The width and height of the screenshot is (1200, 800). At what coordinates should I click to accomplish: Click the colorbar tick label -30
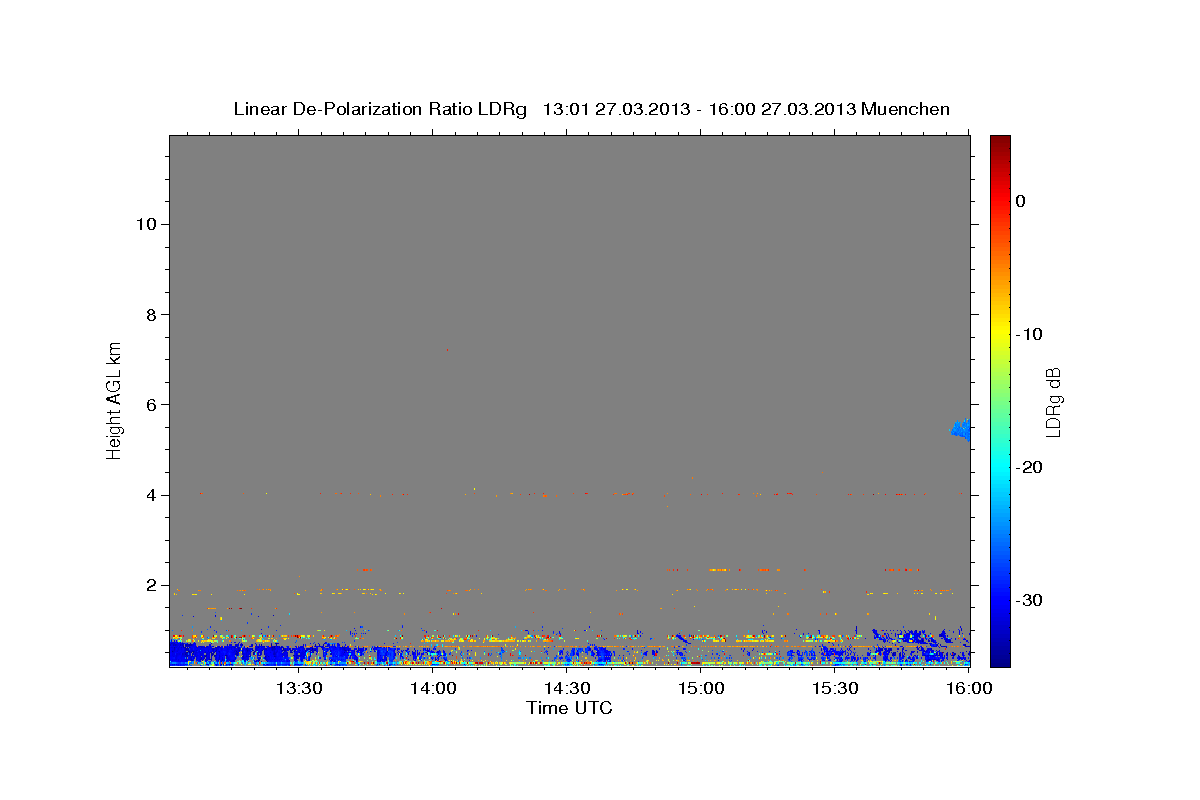(x=1030, y=600)
